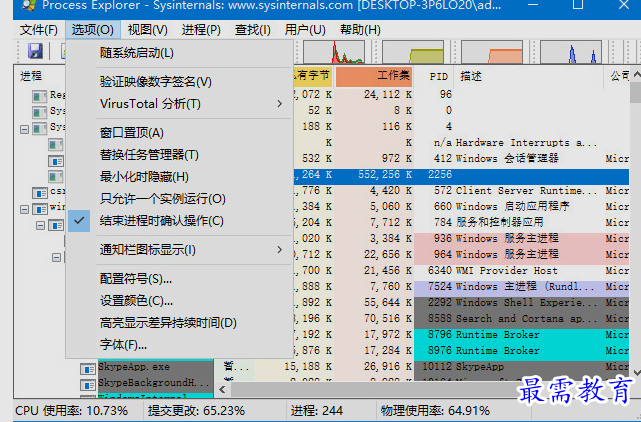Select the Client Server Runtime row
This screenshot has width=641, height=422.
coord(461,191)
